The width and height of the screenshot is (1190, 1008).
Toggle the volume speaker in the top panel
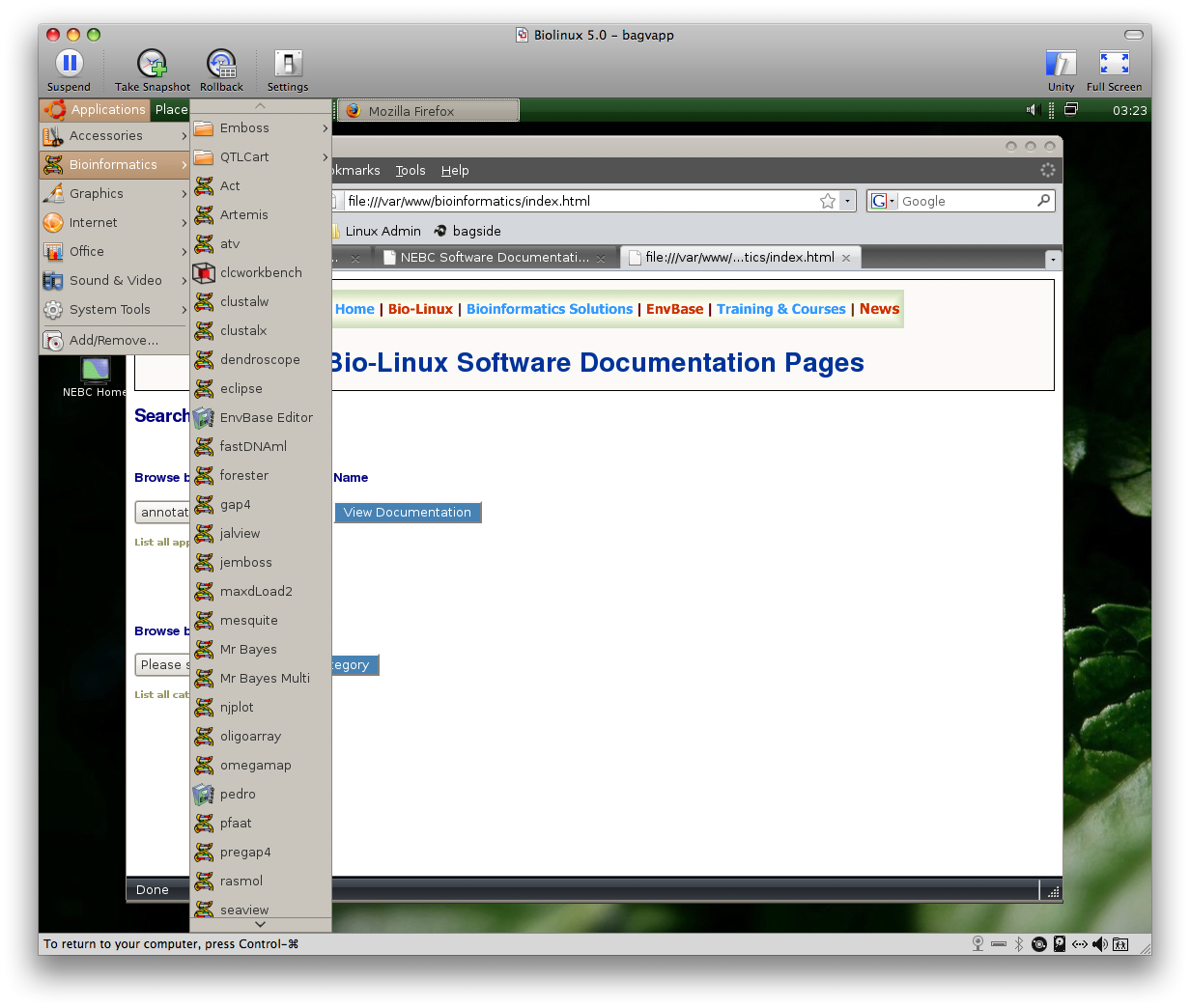[1031, 110]
